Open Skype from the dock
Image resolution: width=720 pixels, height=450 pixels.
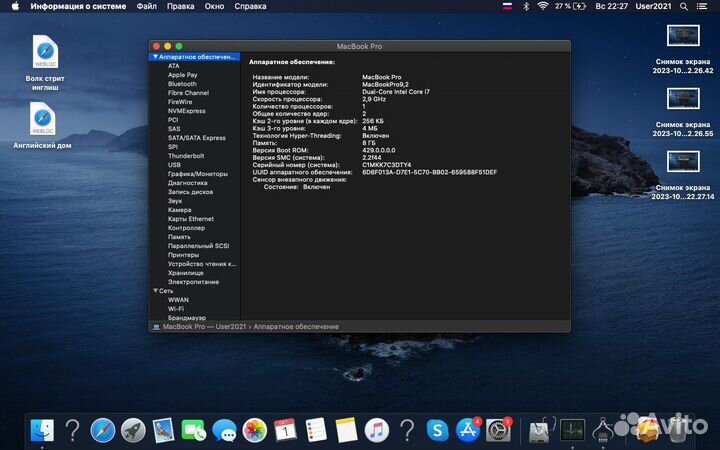pyautogui.click(x=437, y=431)
